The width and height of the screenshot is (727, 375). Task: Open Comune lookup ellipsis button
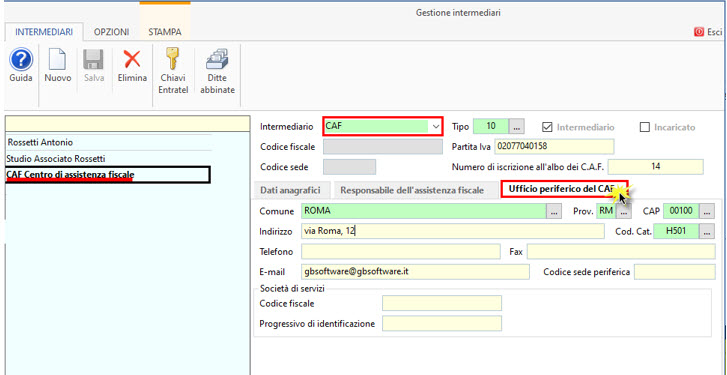[x=554, y=211]
